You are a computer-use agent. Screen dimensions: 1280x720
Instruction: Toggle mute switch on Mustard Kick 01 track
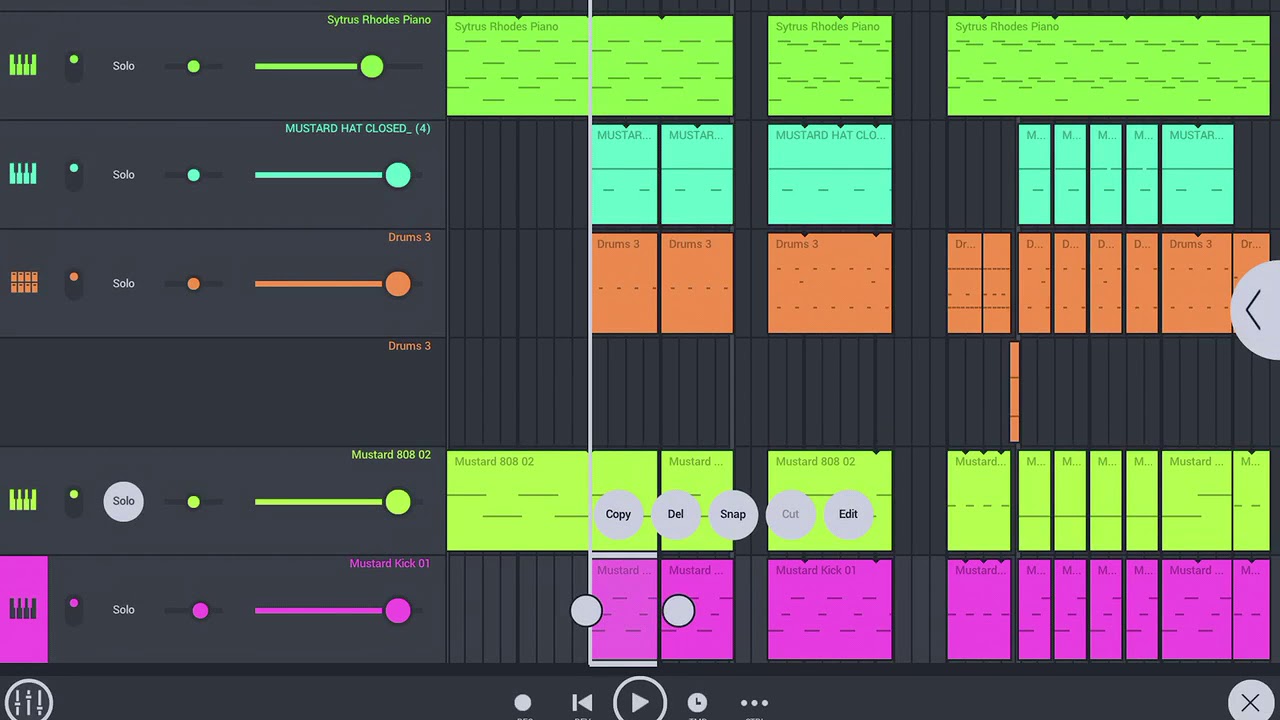pyautogui.click(x=74, y=609)
